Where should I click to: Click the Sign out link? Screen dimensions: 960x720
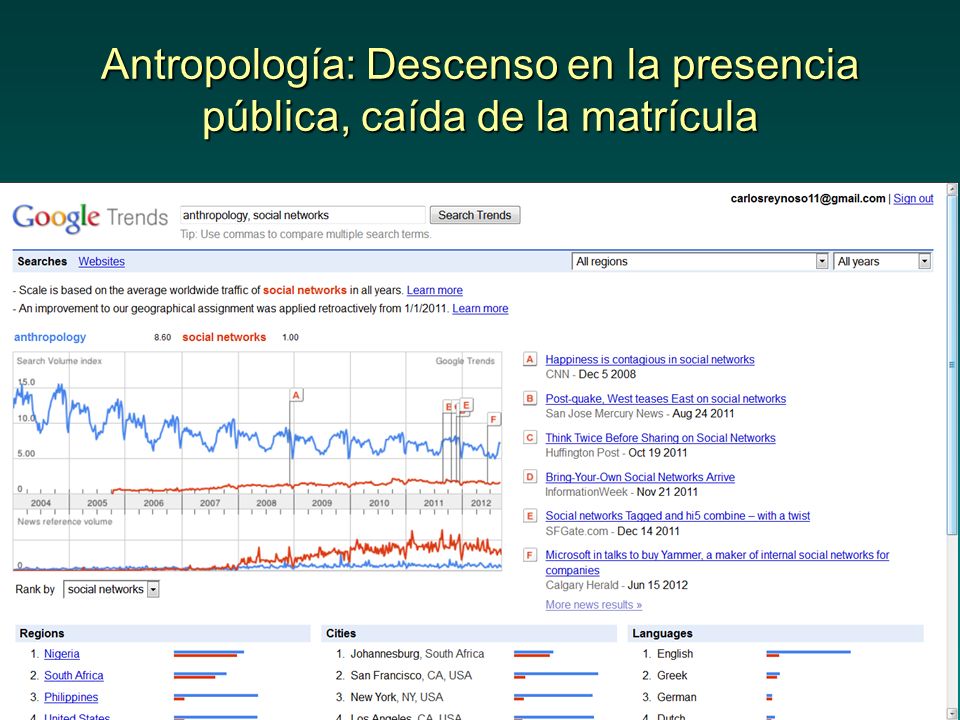tap(913, 198)
